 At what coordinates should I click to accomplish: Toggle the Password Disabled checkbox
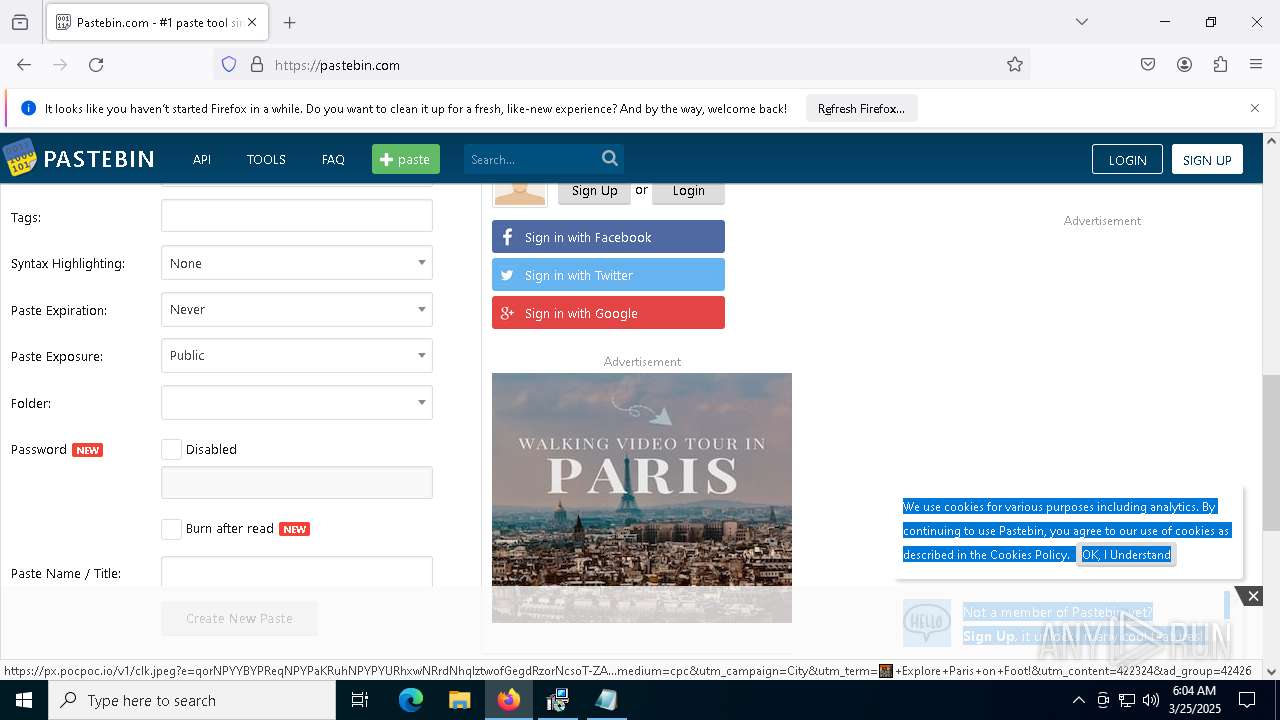172,449
